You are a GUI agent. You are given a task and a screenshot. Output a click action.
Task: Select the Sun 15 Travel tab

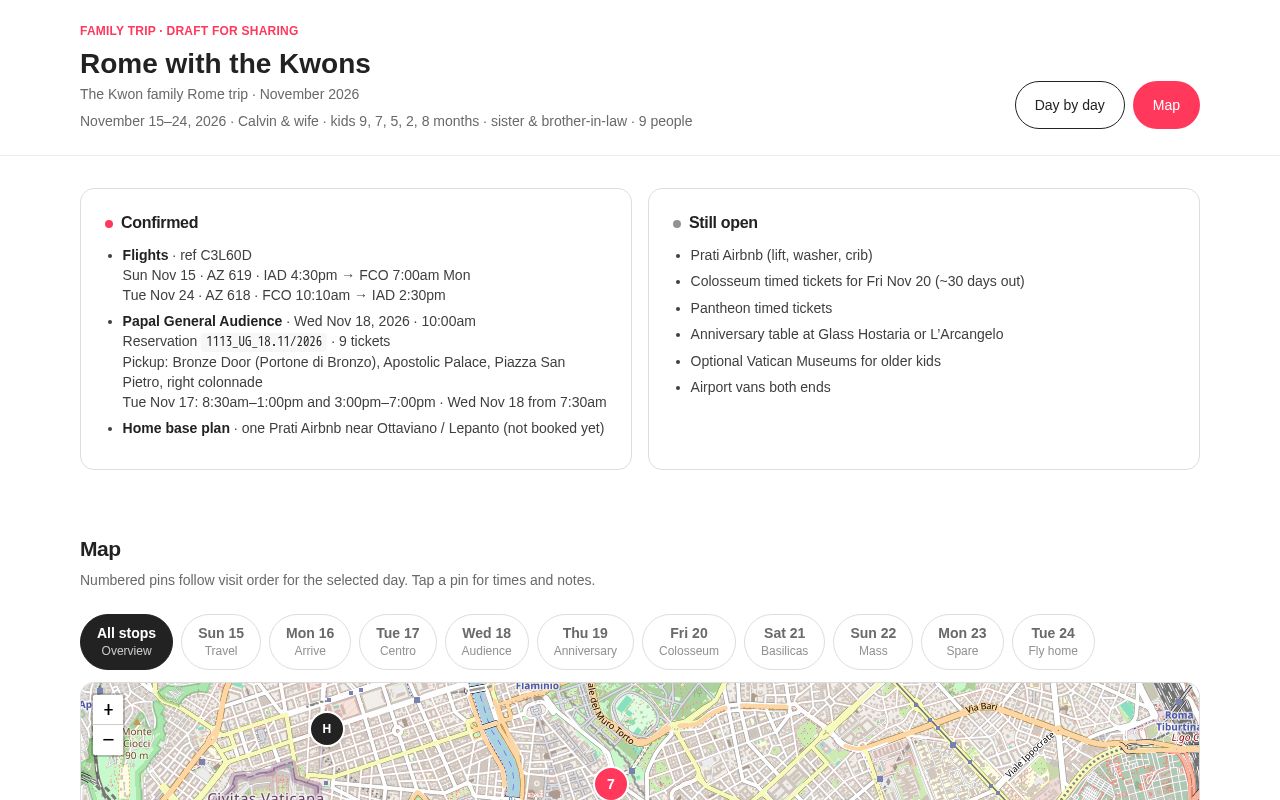[x=221, y=642]
